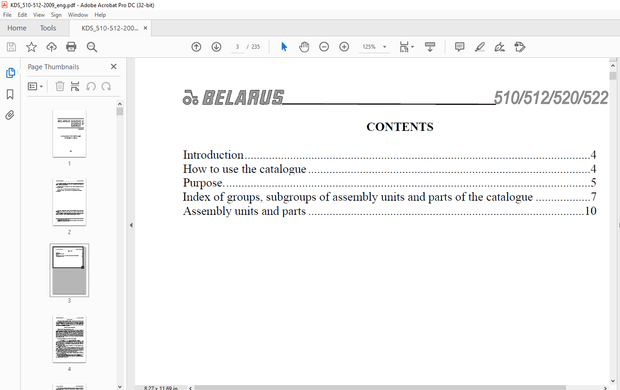Open fit page options icon

(x=406, y=47)
